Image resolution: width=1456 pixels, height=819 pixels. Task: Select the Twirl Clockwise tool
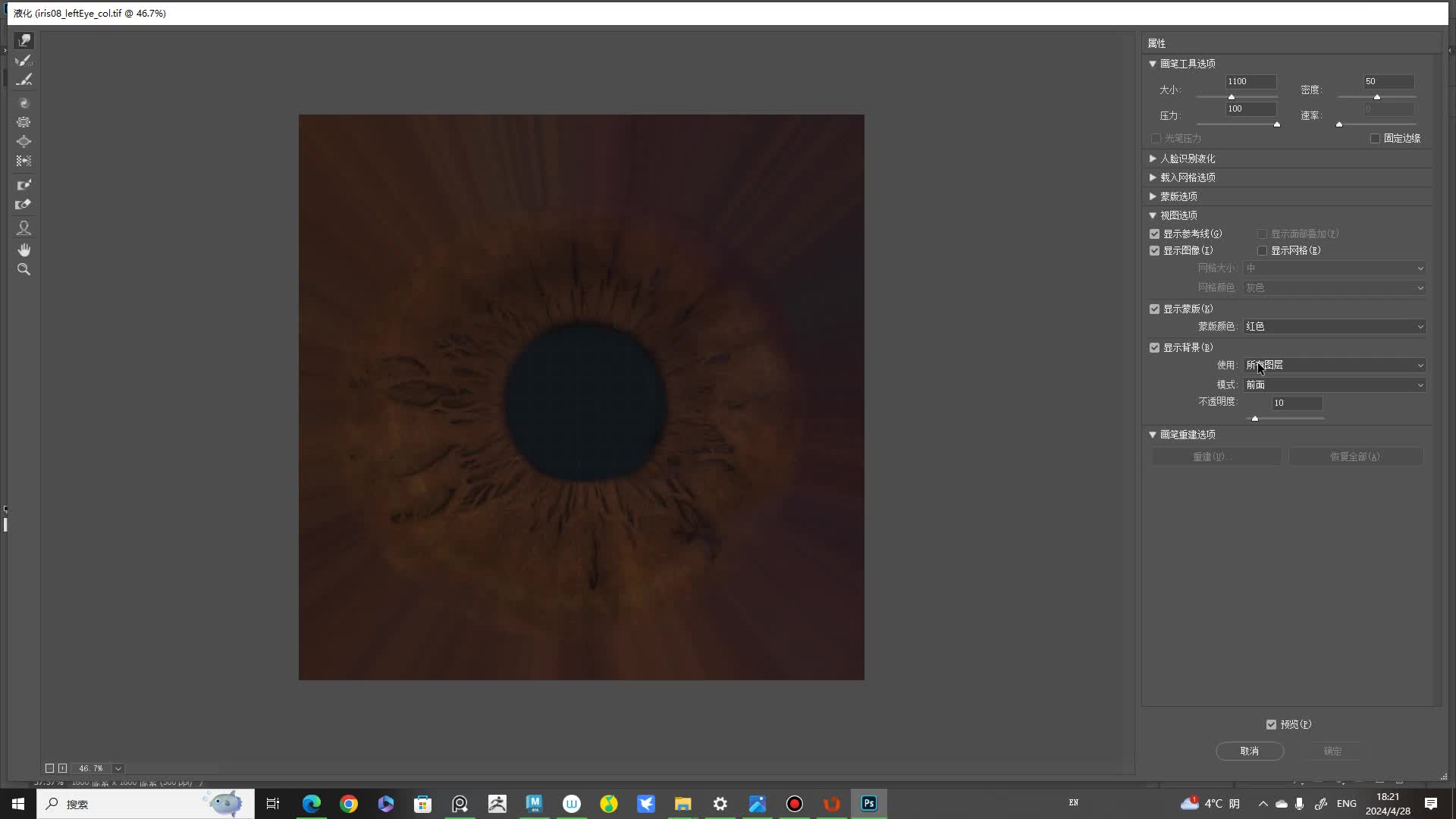[24, 102]
